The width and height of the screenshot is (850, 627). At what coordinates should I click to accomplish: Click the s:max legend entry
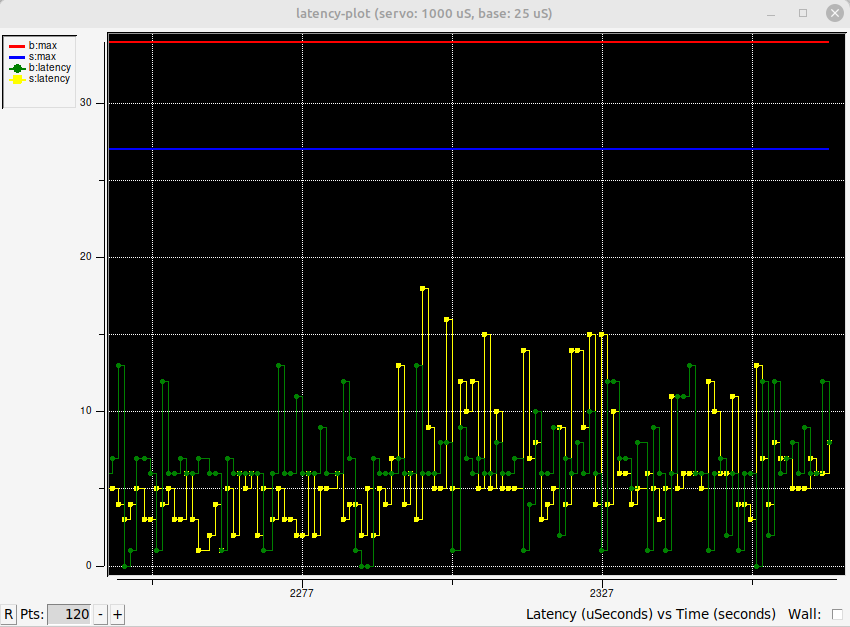click(x=33, y=57)
